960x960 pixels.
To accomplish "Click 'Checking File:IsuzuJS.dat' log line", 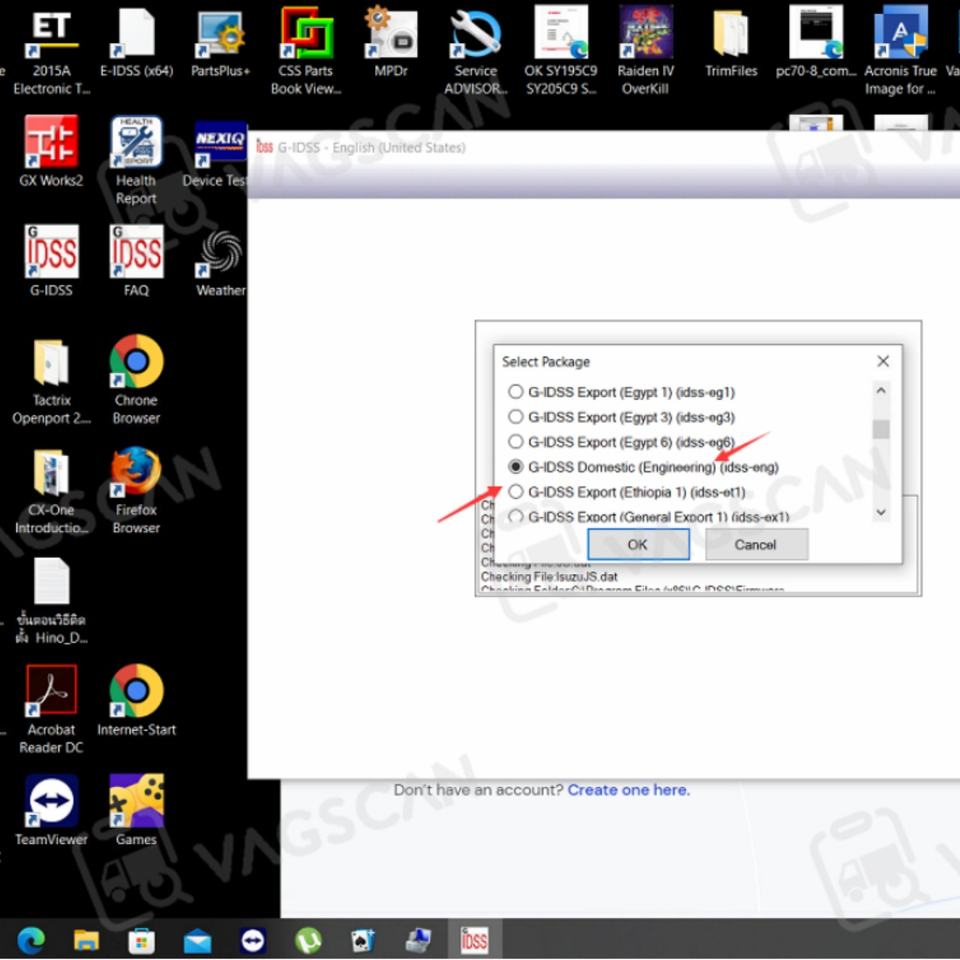I will 549,577.
